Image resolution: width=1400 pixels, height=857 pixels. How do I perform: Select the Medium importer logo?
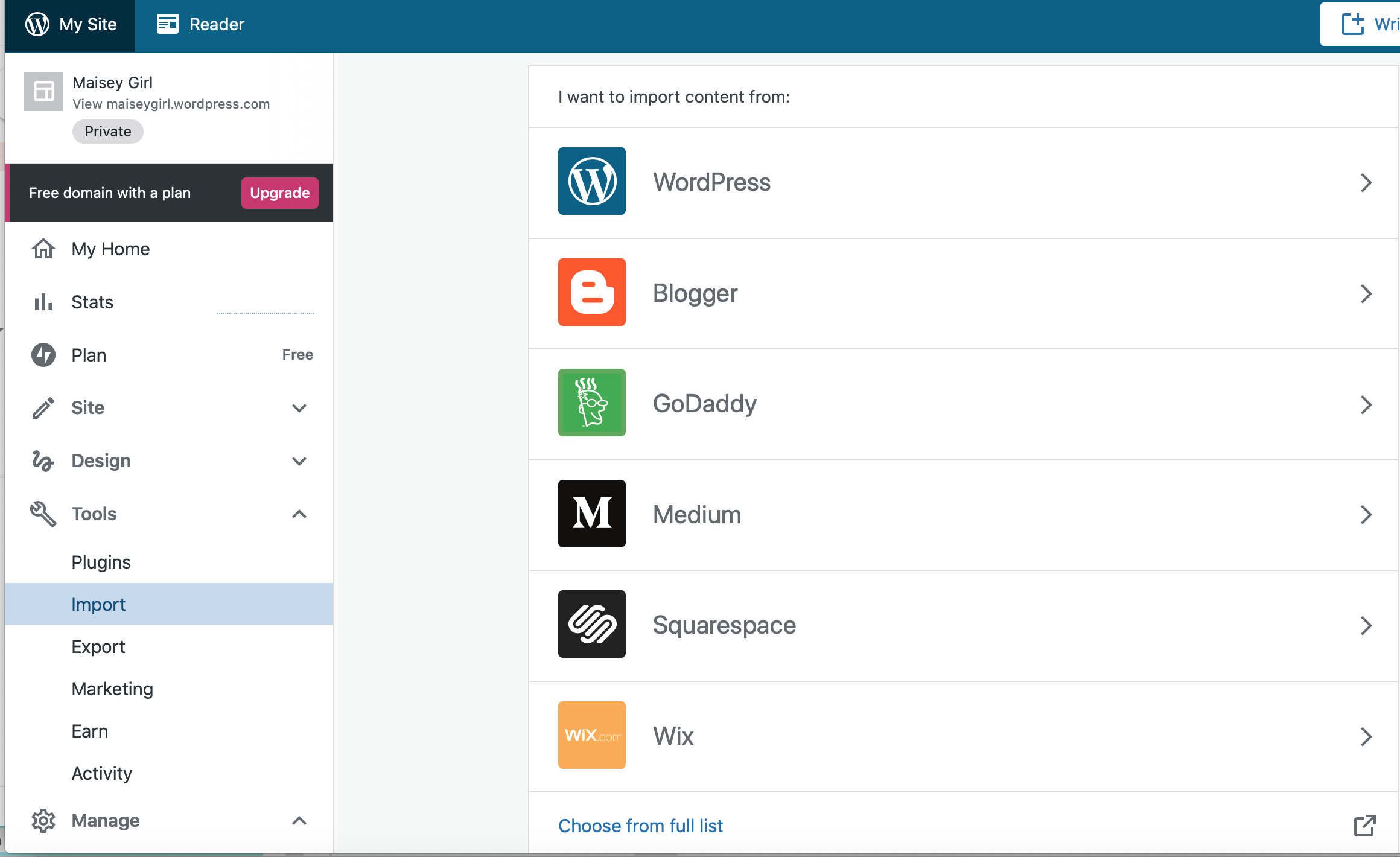coord(592,514)
